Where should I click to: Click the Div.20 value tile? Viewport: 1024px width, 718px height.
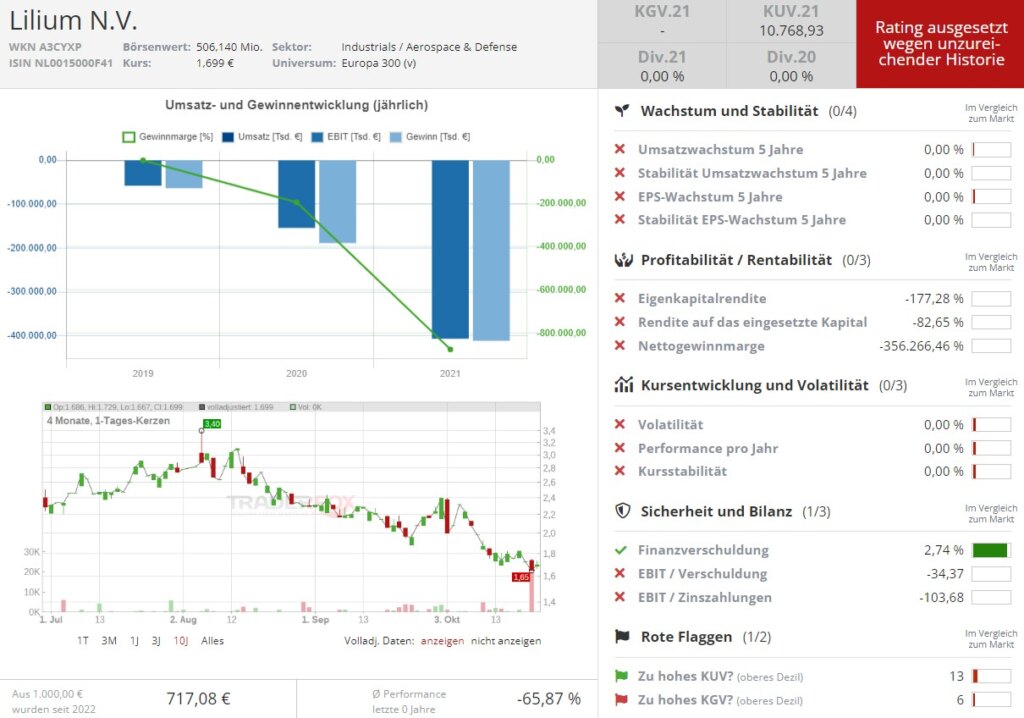pos(792,66)
